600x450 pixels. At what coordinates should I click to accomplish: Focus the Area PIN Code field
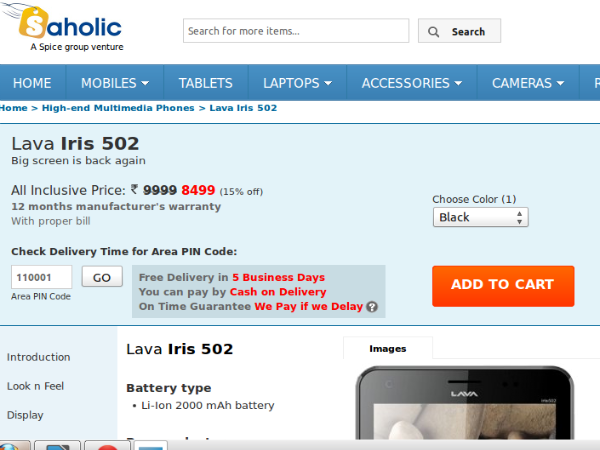coord(42,277)
